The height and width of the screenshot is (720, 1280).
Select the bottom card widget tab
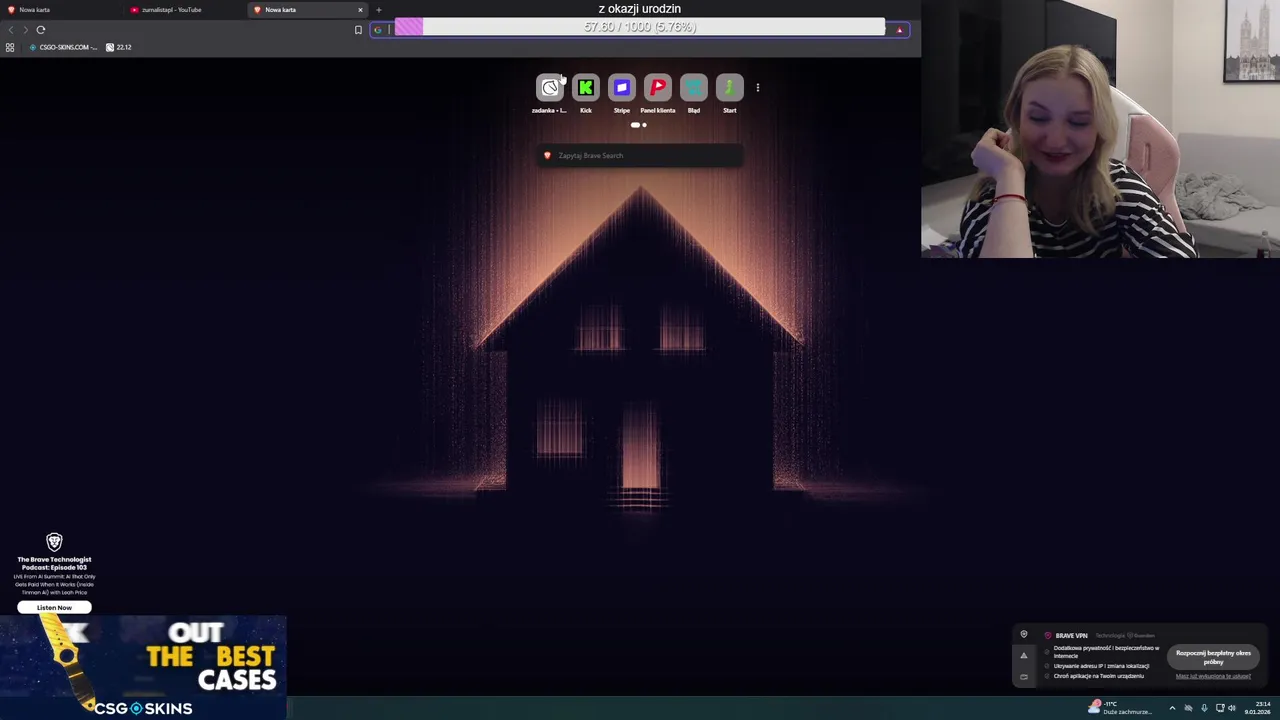(1023, 677)
